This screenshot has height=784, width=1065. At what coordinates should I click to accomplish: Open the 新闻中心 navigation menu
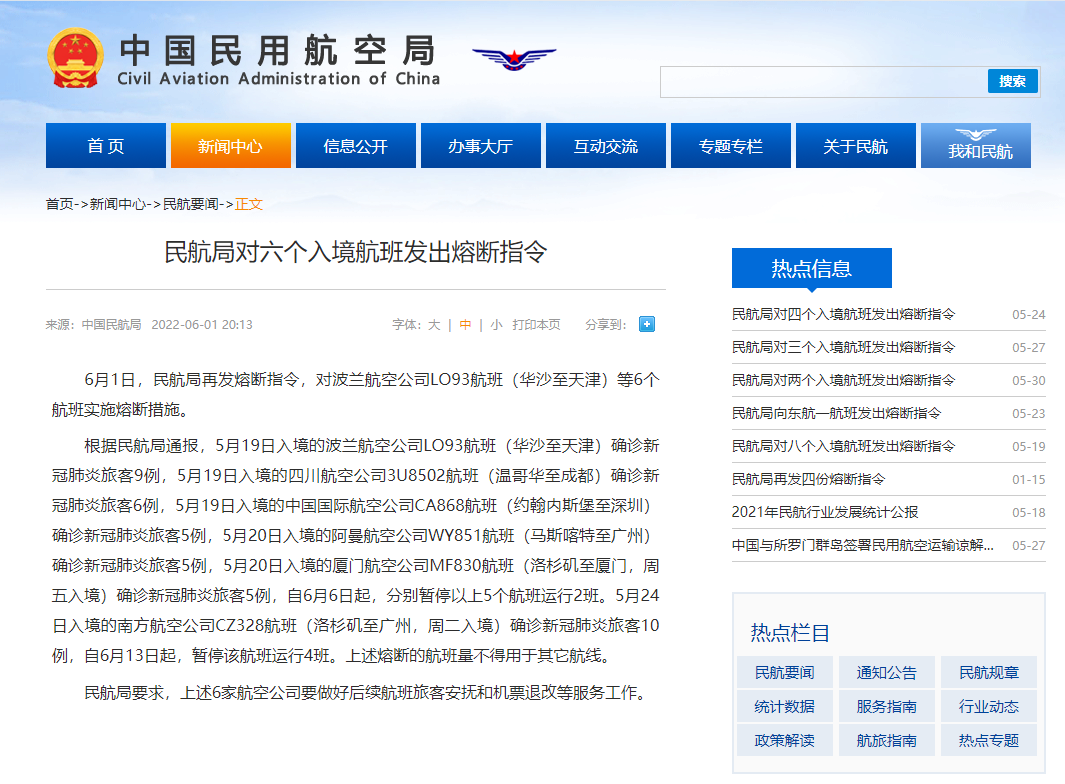230,145
